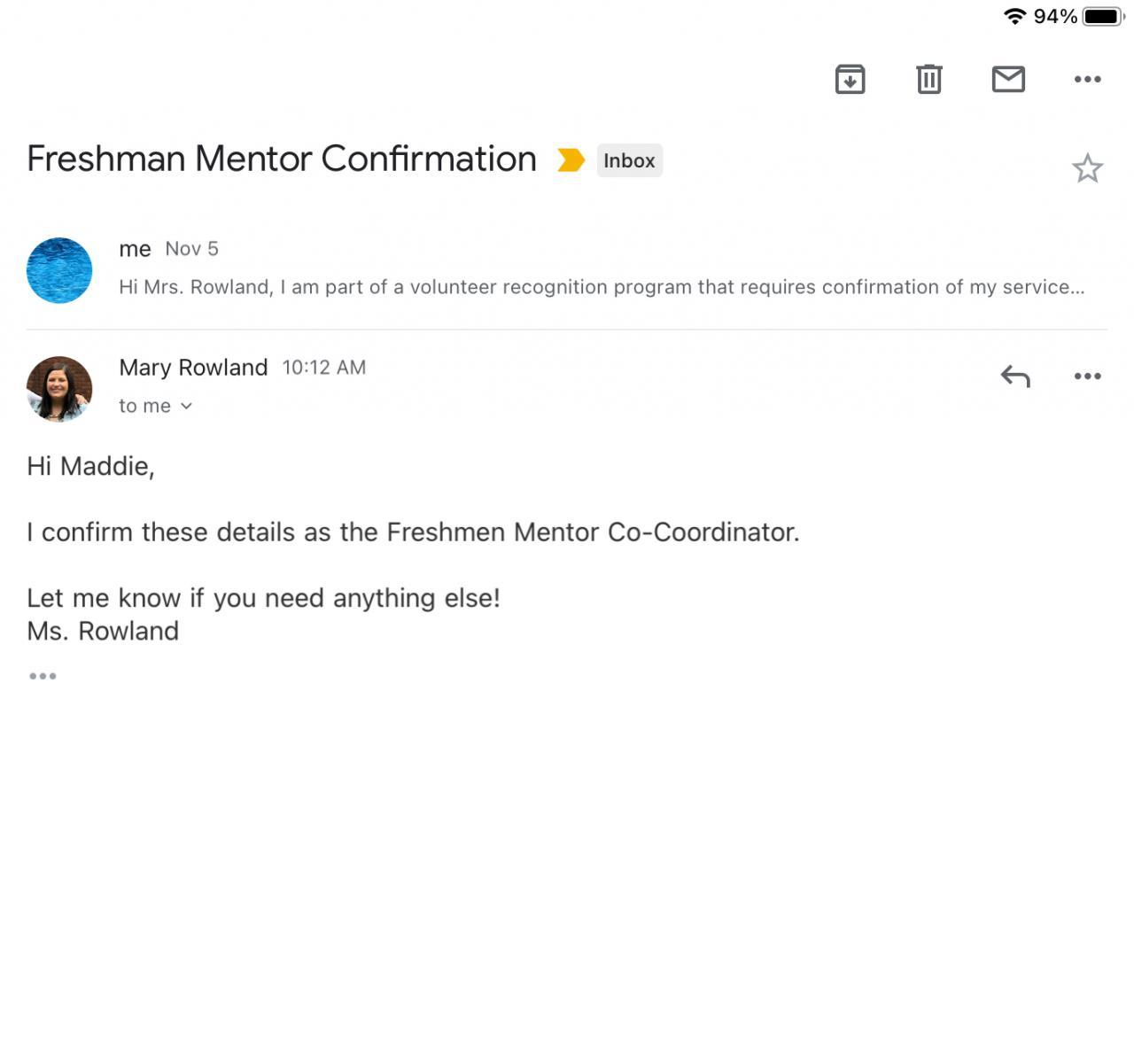Viewport: 1134px width, 1064px height.
Task: Tap Mary Rowland's profile photo
Action: 59,389
